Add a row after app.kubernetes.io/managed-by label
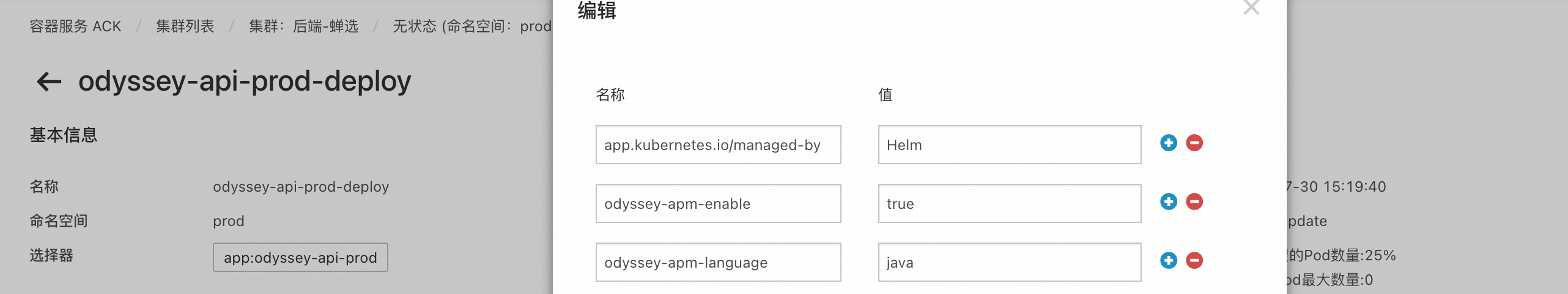This screenshot has height=294, width=1568. click(x=1169, y=143)
